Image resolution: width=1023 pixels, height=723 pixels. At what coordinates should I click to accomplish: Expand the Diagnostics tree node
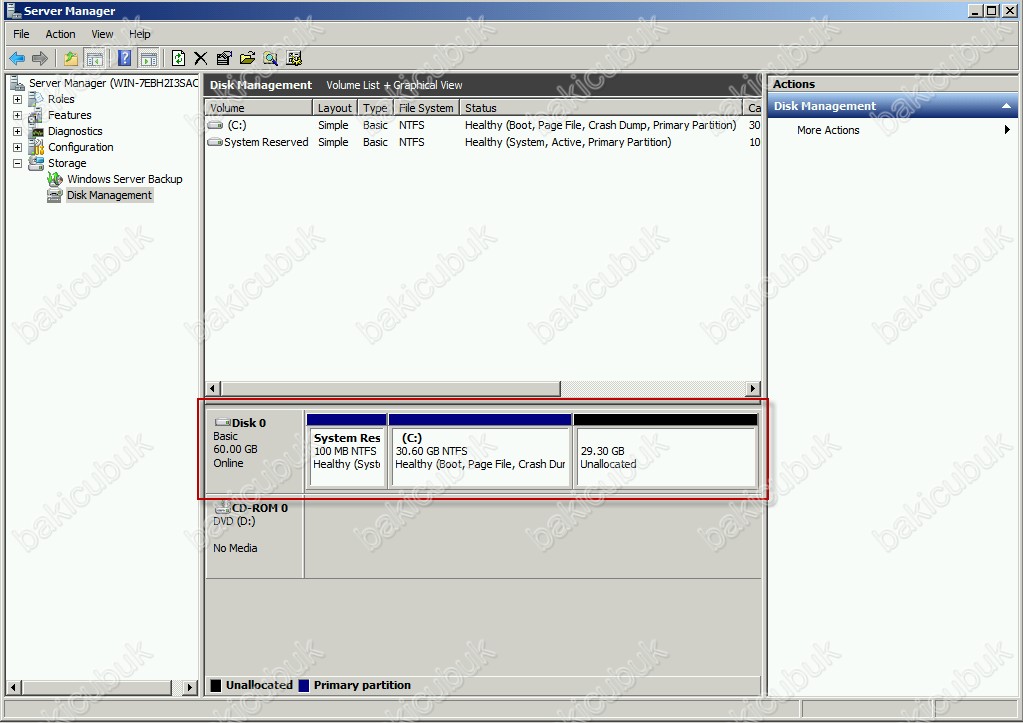tap(17, 132)
